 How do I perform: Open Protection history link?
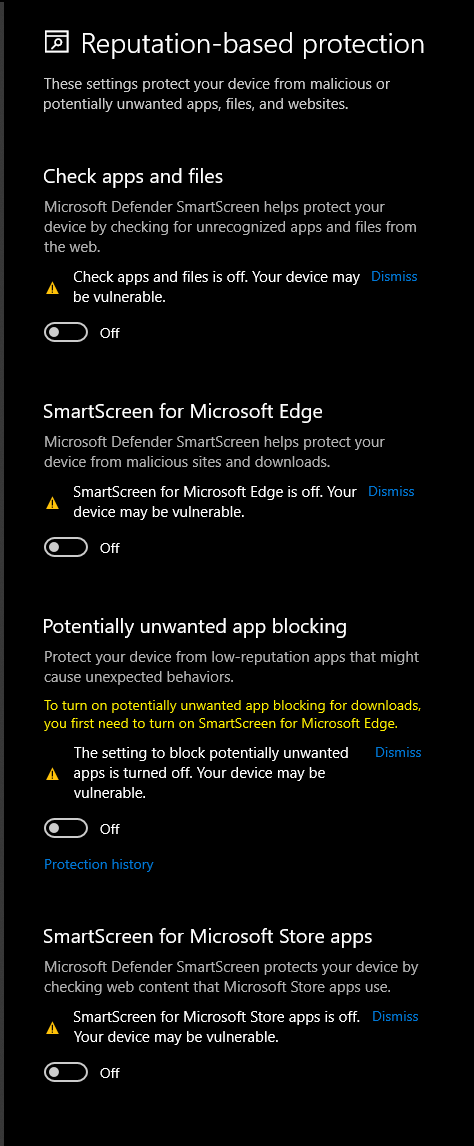tap(99, 865)
